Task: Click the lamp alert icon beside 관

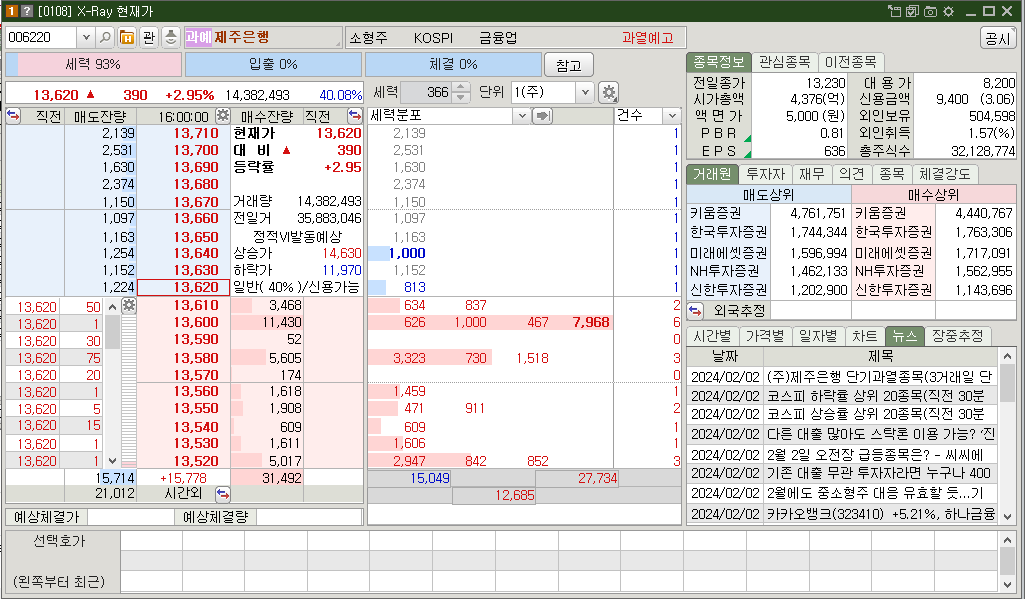Action: coord(171,37)
